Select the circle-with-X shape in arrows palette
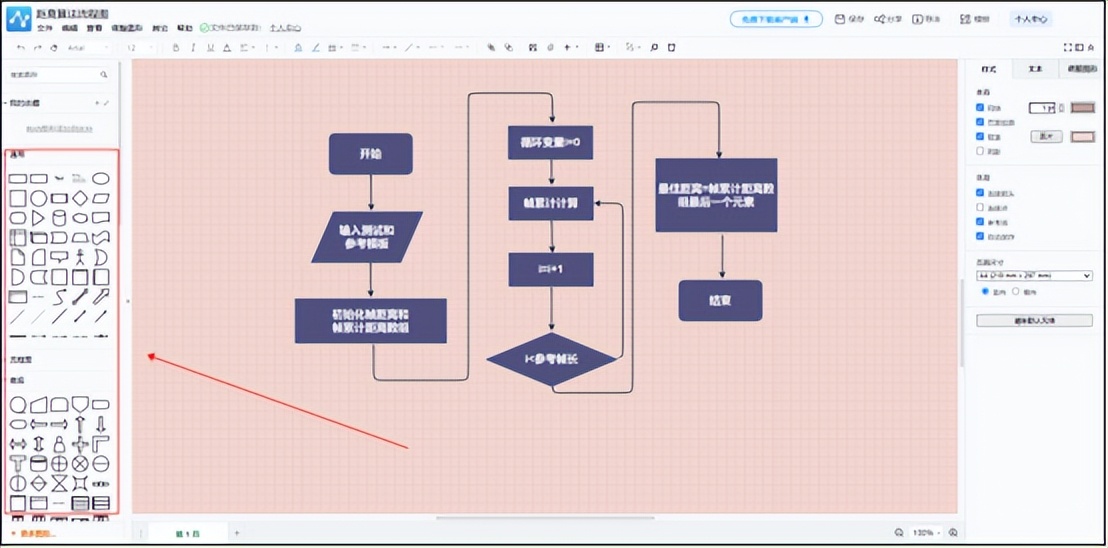Image resolution: width=1108 pixels, height=548 pixels. [80, 463]
